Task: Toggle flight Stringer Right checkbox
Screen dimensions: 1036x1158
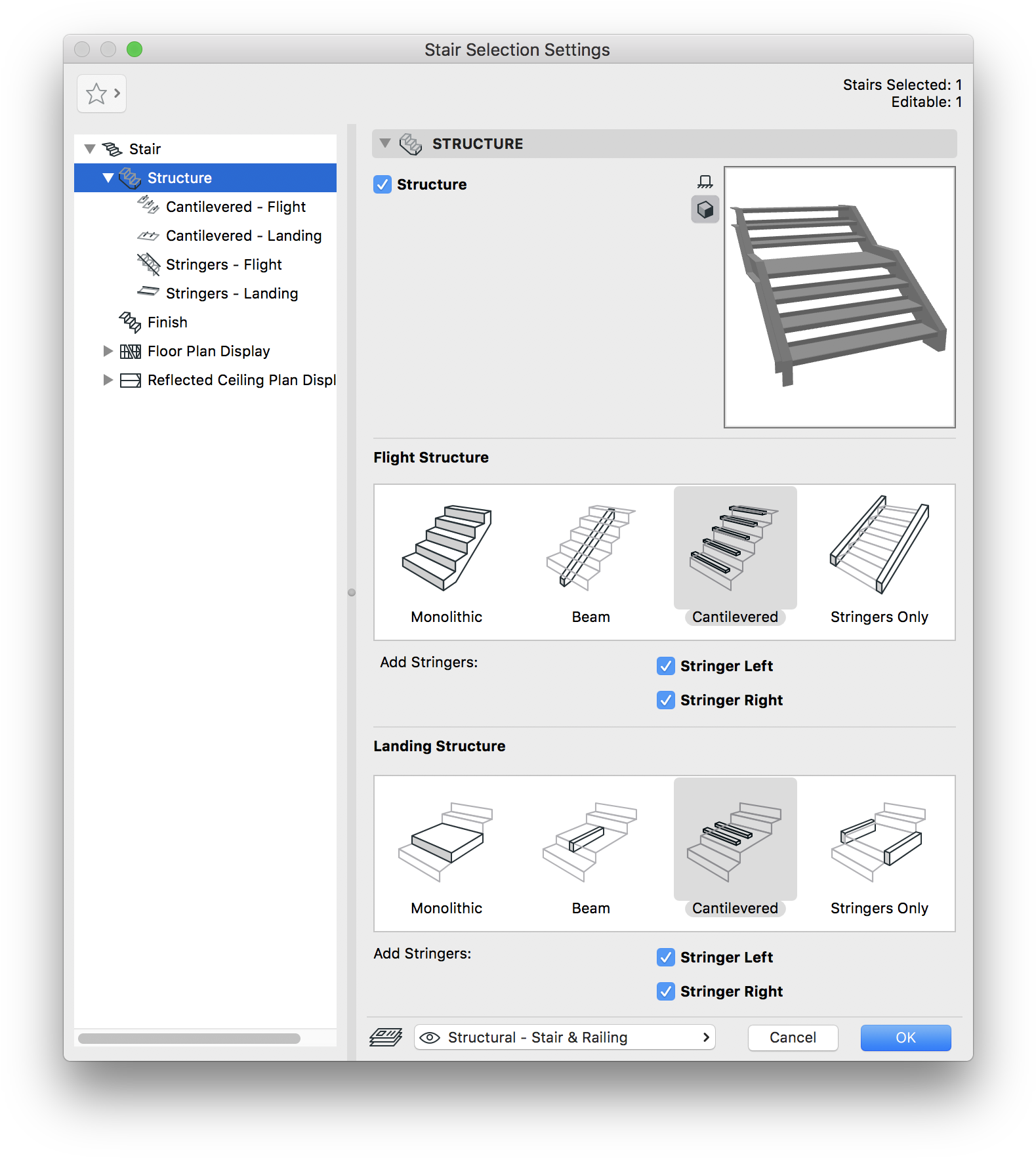Action: coord(666,700)
